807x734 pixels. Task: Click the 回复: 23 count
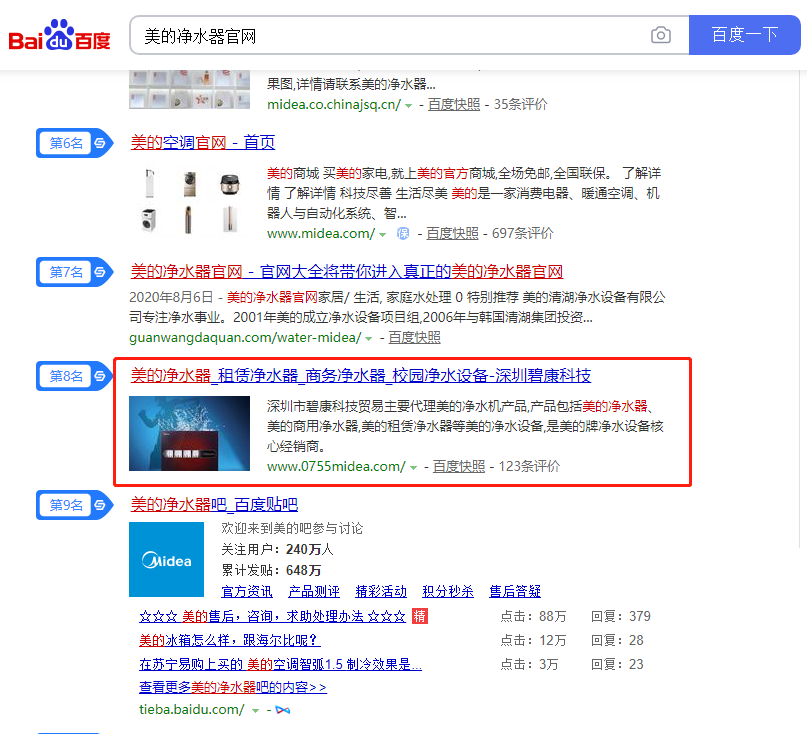pos(617,665)
